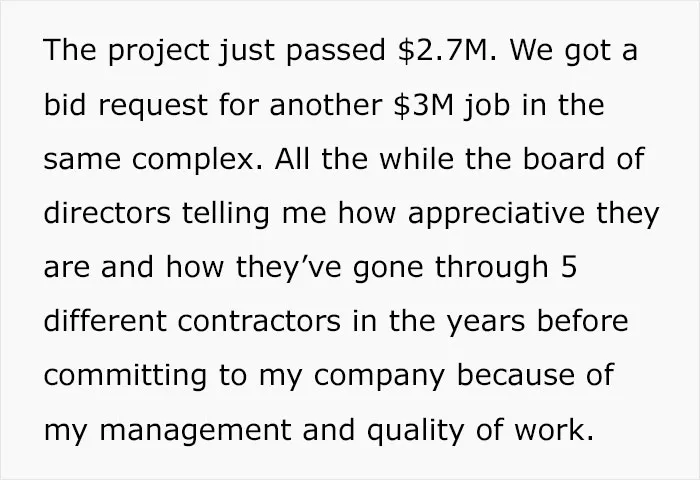Click the word "board" in the third line

point(563,158)
